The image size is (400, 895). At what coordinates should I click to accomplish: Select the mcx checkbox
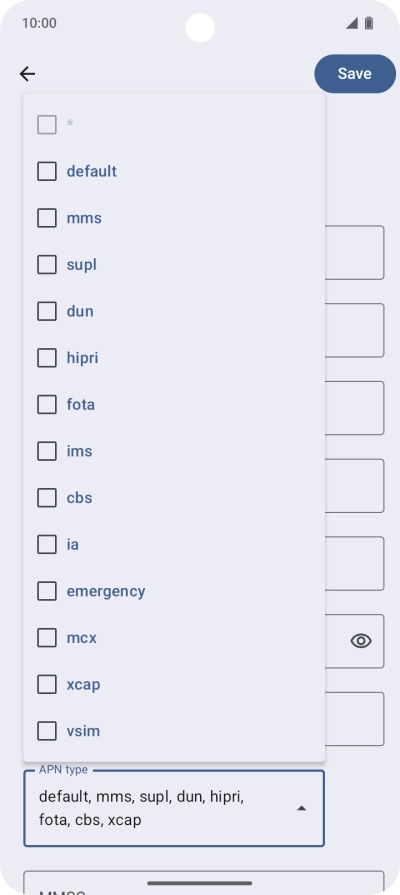[x=47, y=638]
